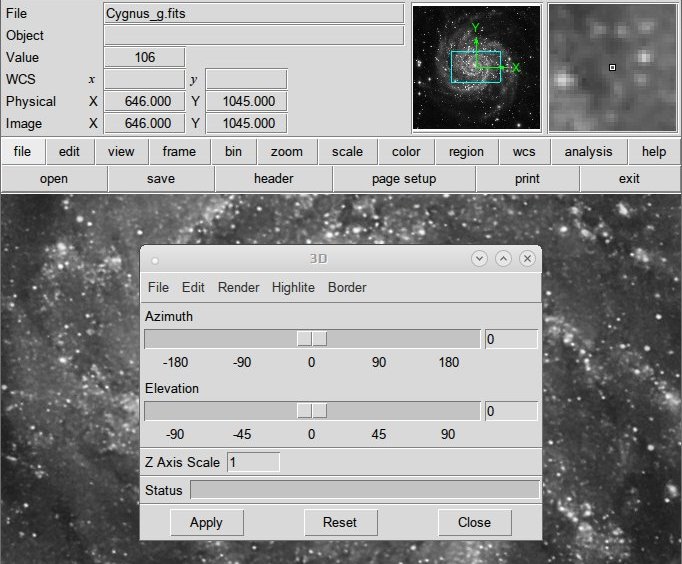Click the Image Y field 1045.000

246,123
